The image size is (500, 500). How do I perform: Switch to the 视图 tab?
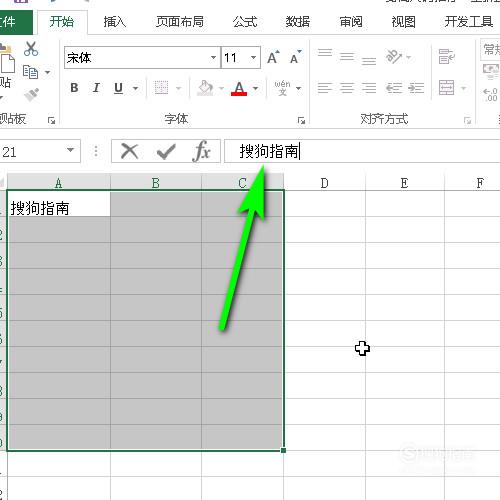click(x=403, y=22)
